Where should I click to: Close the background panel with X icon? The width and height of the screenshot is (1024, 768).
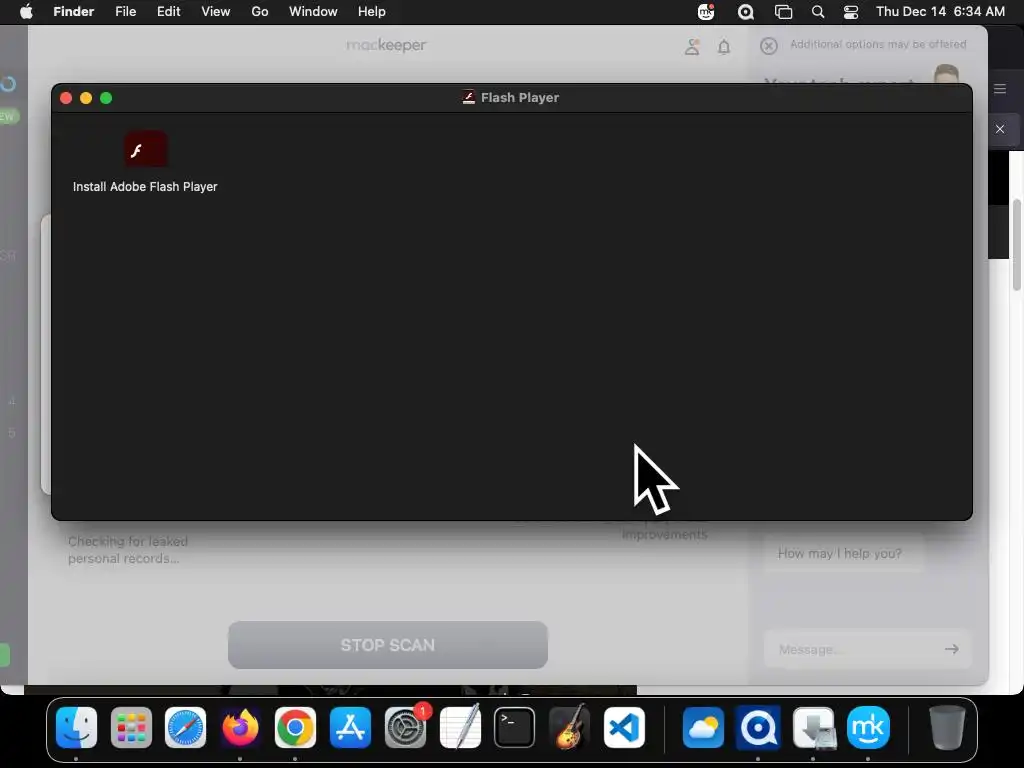point(1000,129)
